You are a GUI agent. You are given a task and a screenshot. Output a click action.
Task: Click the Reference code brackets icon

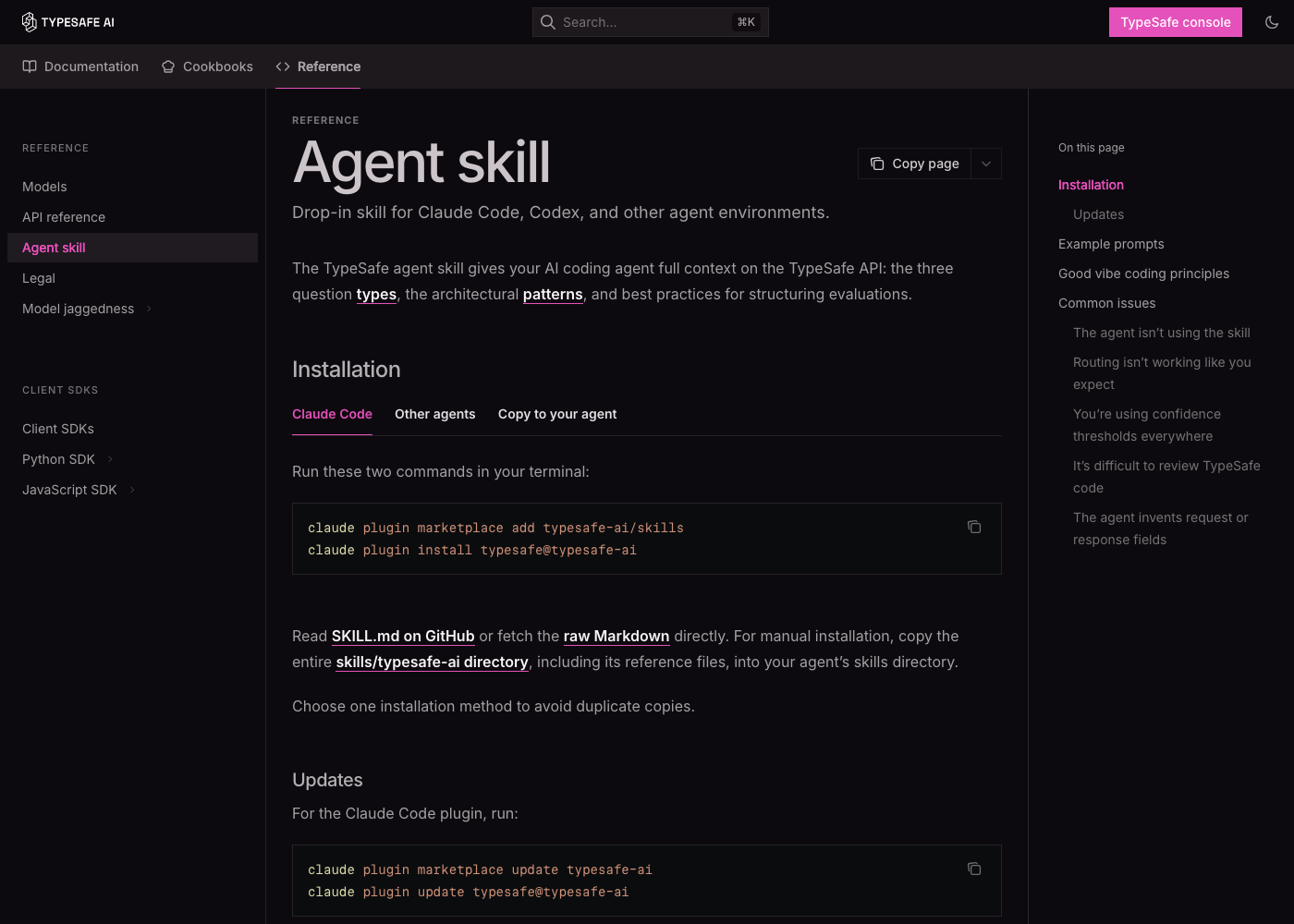(x=283, y=67)
